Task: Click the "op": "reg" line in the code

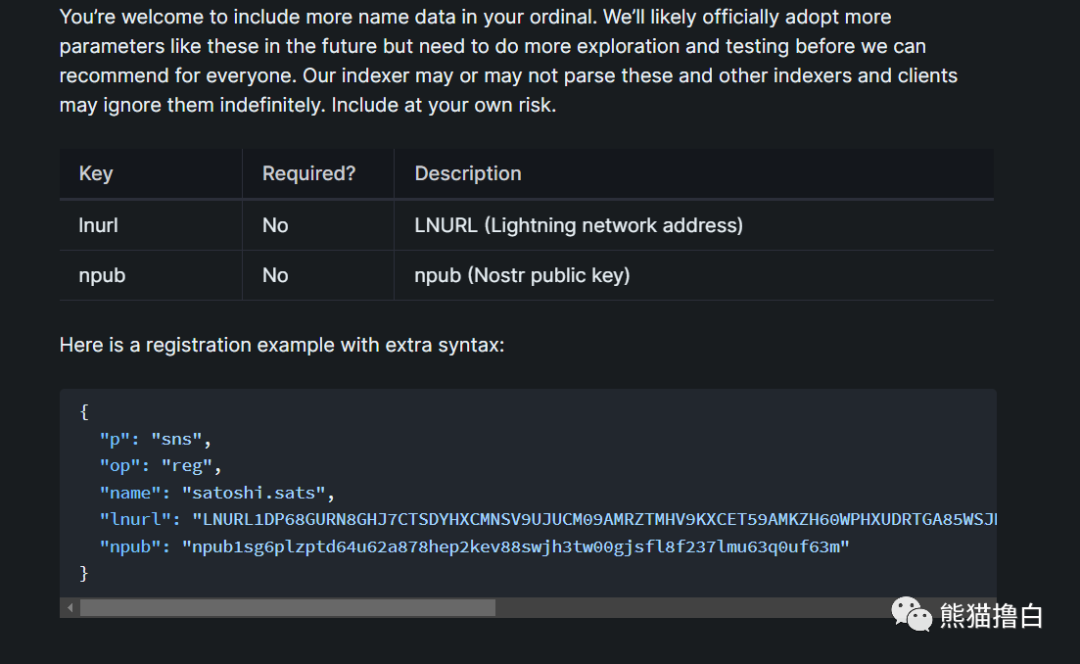Action: point(160,466)
